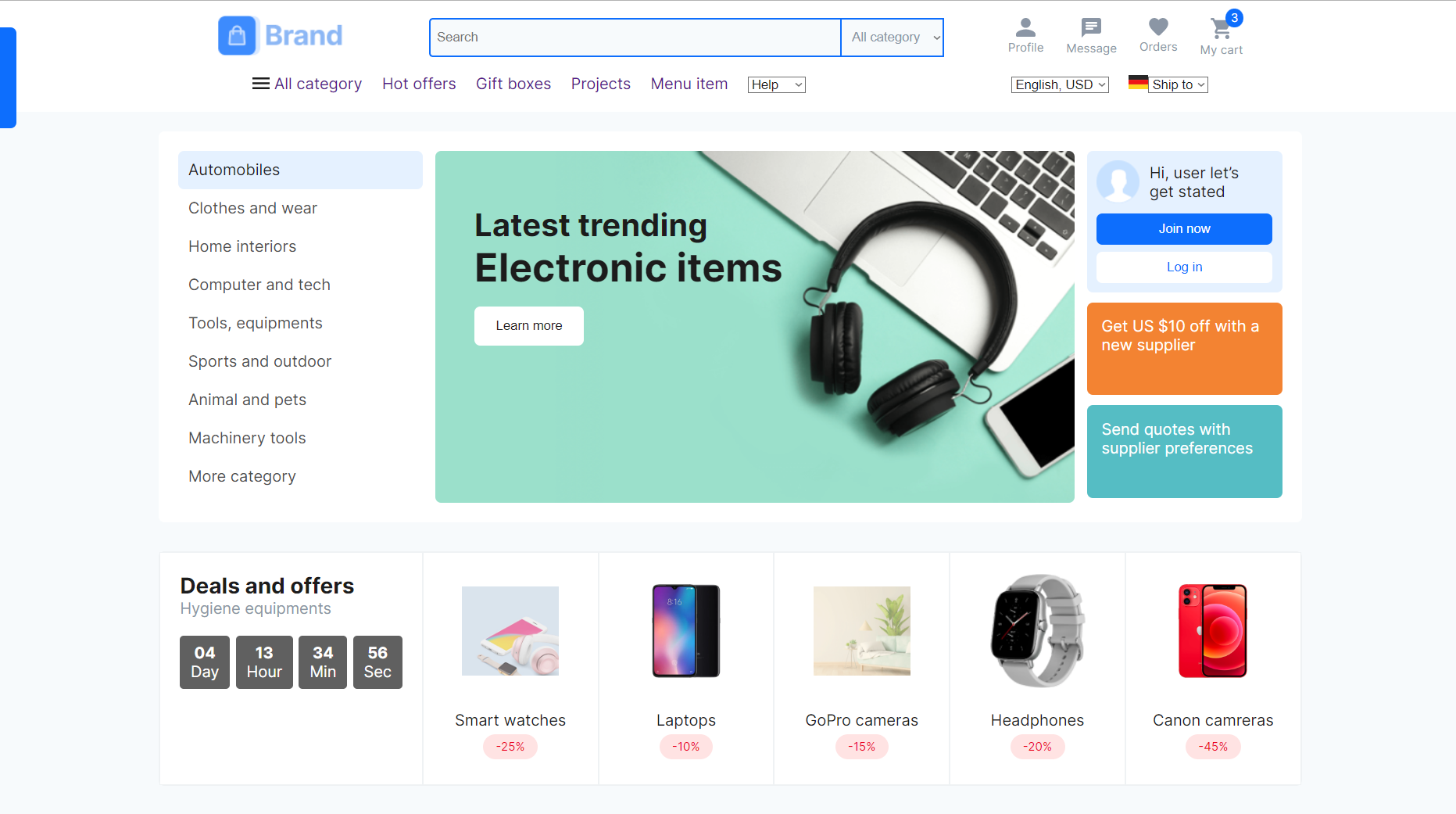The height and width of the screenshot is (814, 1456).
Task: Open the Help dropdown
Action: pyautogui.click(x=776, y=84)
